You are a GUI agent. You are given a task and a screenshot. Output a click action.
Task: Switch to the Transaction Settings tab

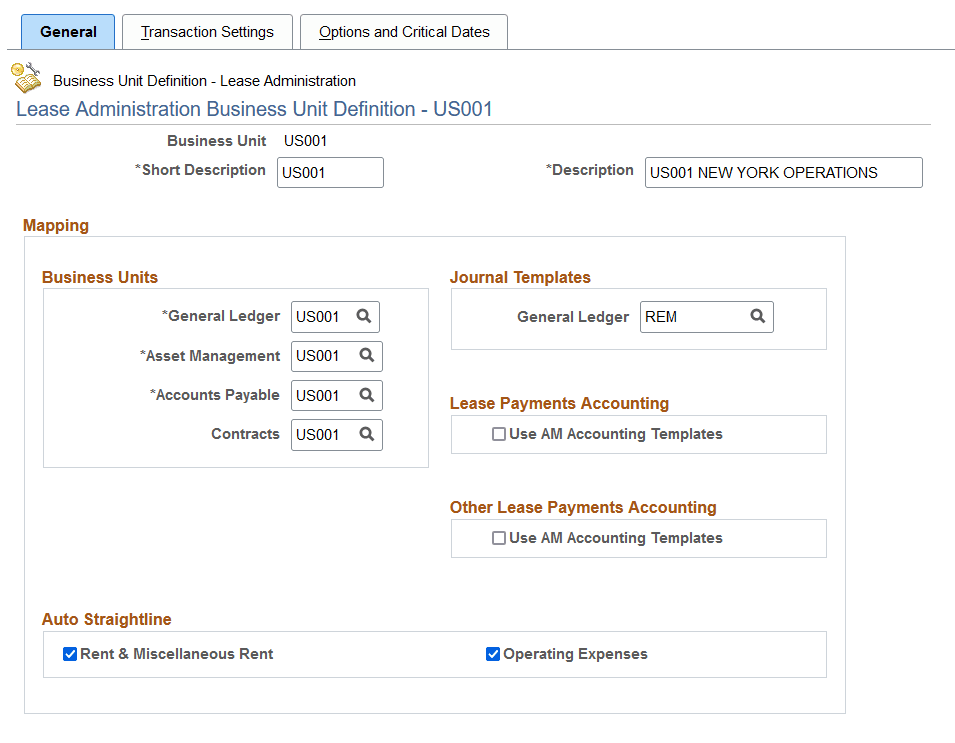207,32
